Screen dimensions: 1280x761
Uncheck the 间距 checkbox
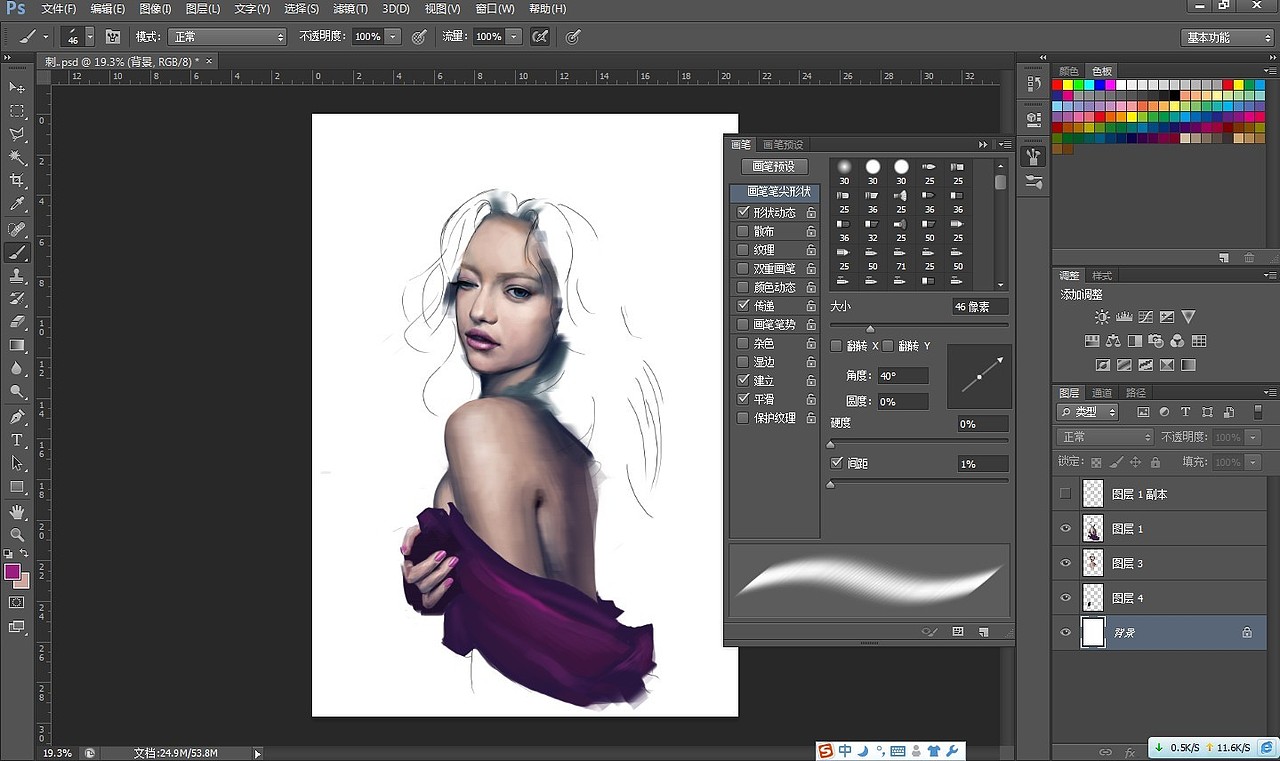click(x=837, y=463)
